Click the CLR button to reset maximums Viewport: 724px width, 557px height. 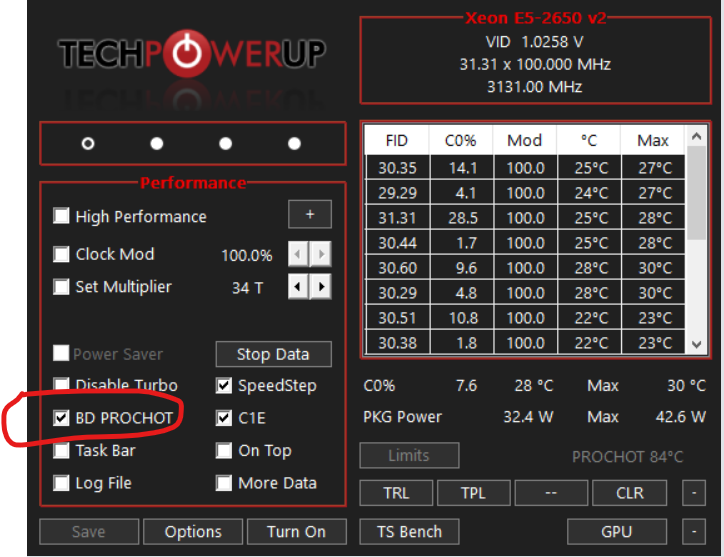pyautogui.click(x=630, y=493)
